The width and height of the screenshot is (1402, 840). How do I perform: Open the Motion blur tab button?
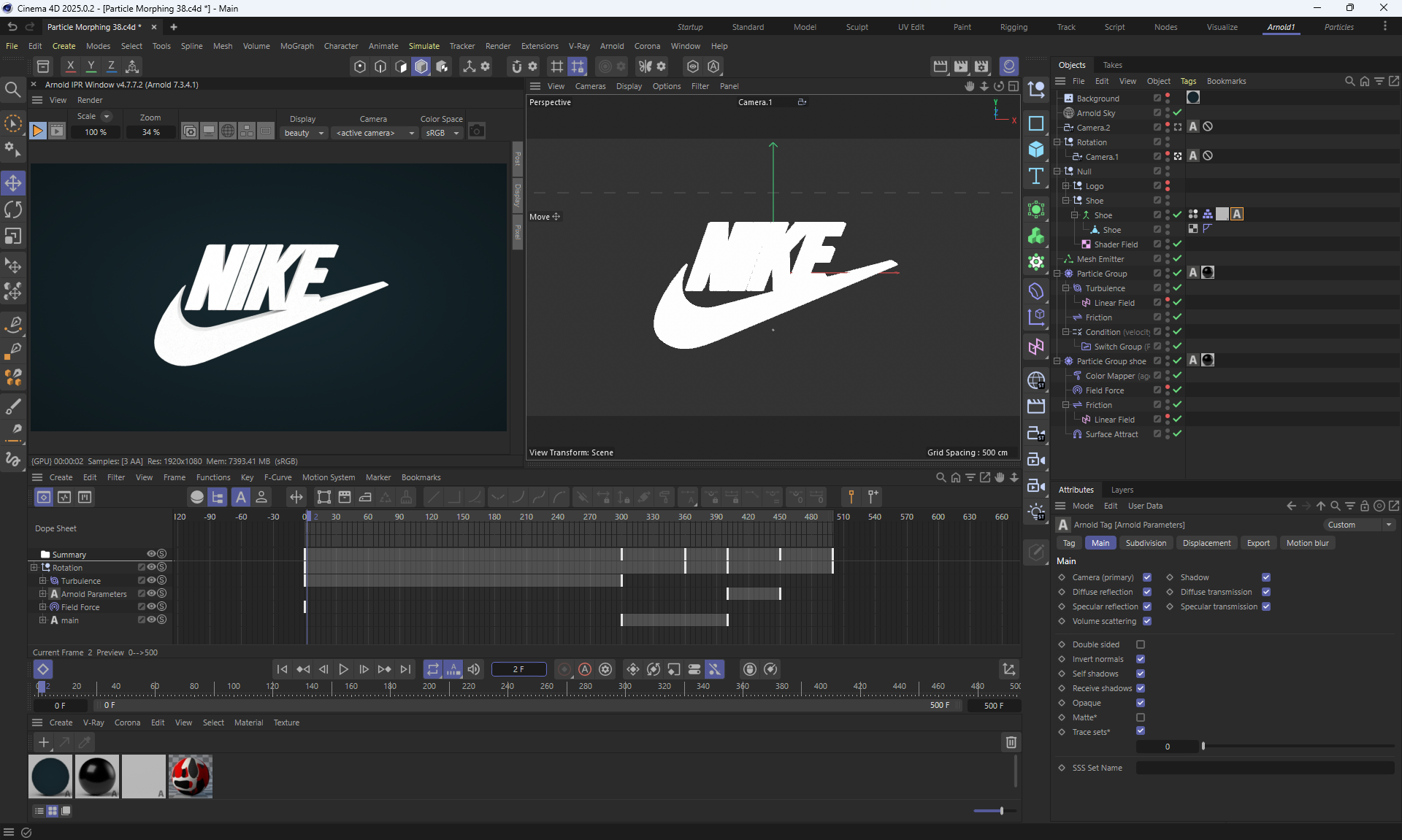coord(1307,543)
